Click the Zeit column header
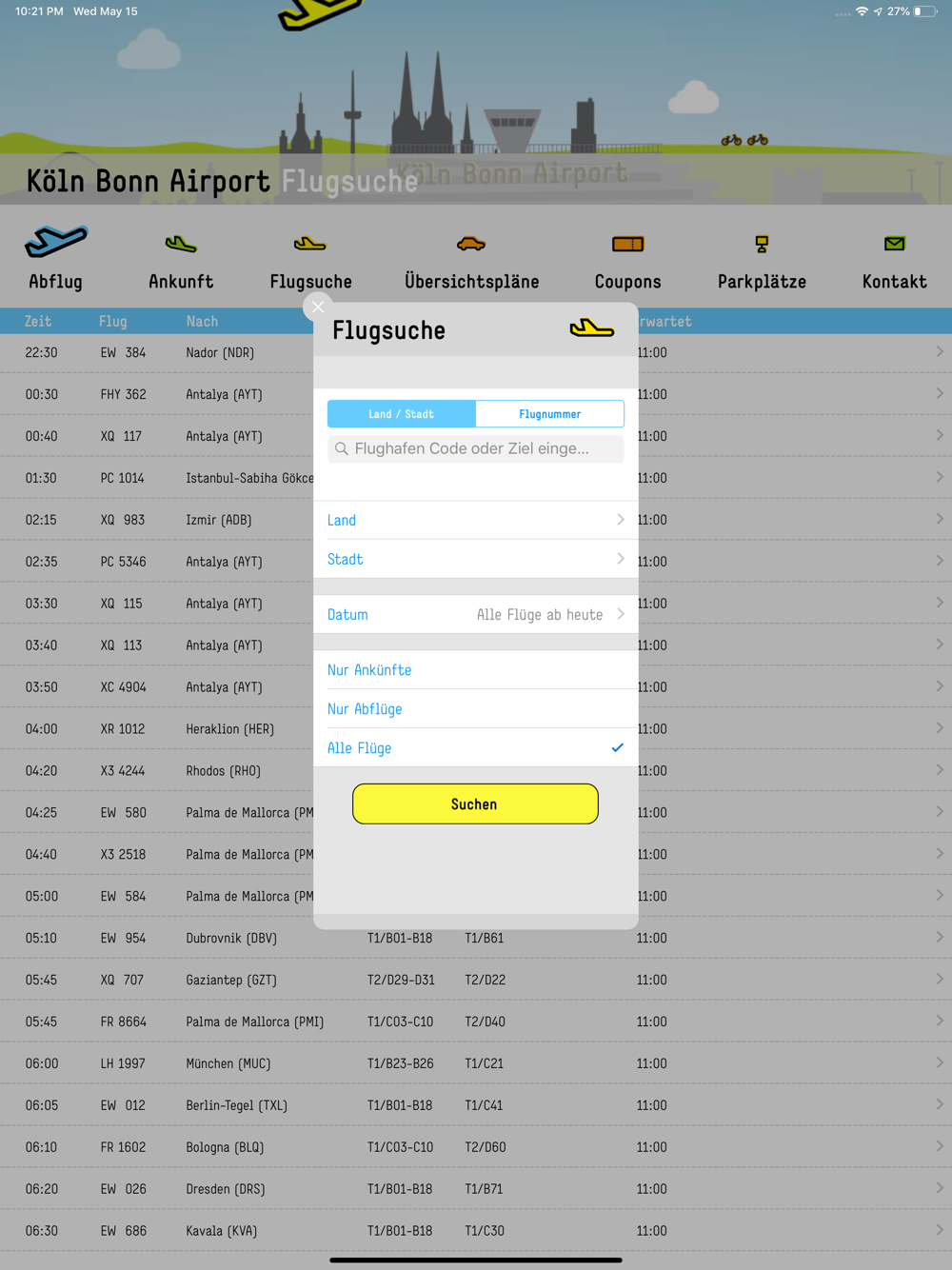Image resolution: width=952 pixels, height=1270 pixels. point(38,322)
